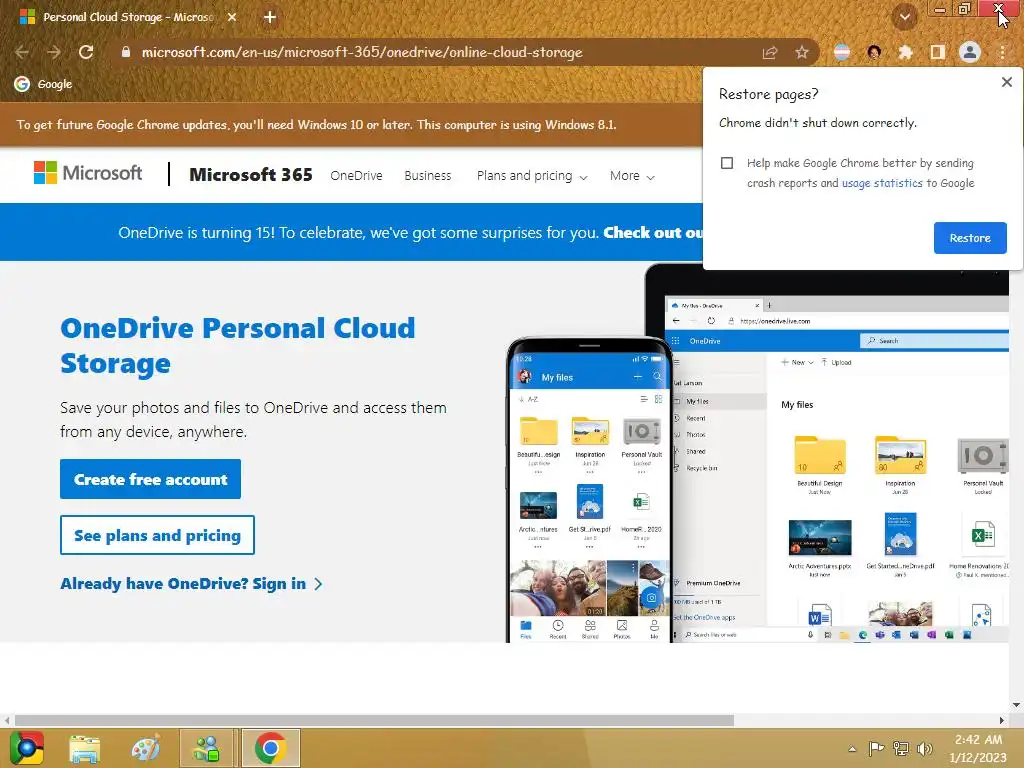Reload the page with the refresh icon
Viewport: 1024px width, 768px height.
[x=86, y=52]
